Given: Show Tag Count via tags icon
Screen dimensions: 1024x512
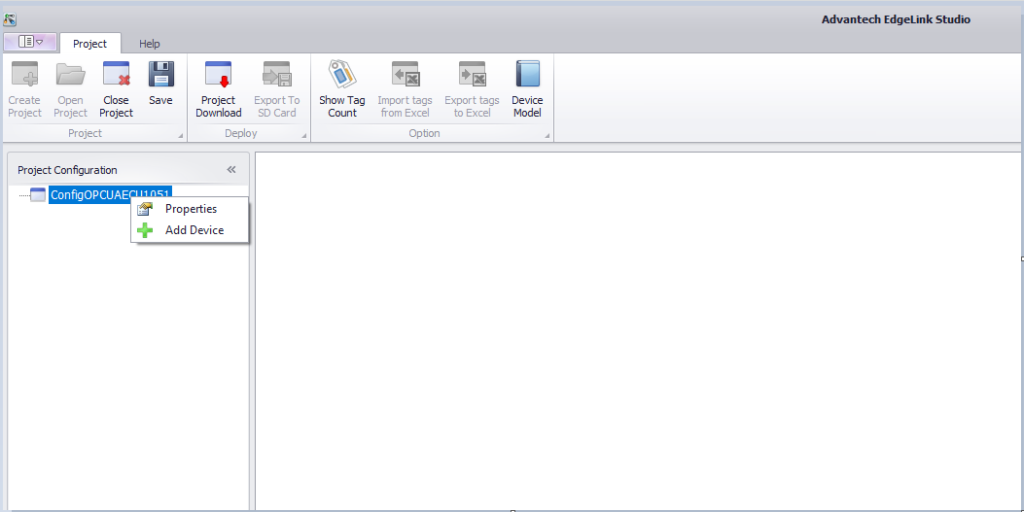Looking at the screenshot, I should click(342, 74).
